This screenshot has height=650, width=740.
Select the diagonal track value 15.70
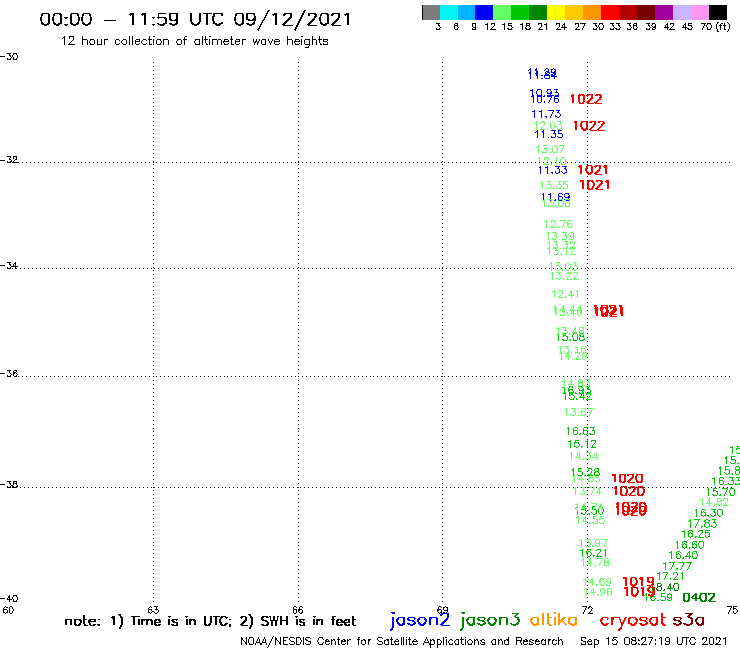pyautogui.click(x=721, y=492)
